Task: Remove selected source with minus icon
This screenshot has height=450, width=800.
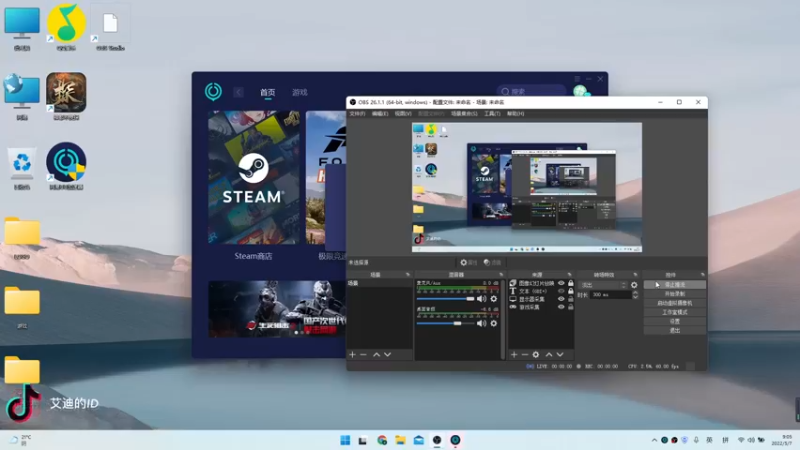Action: point(524,354)
